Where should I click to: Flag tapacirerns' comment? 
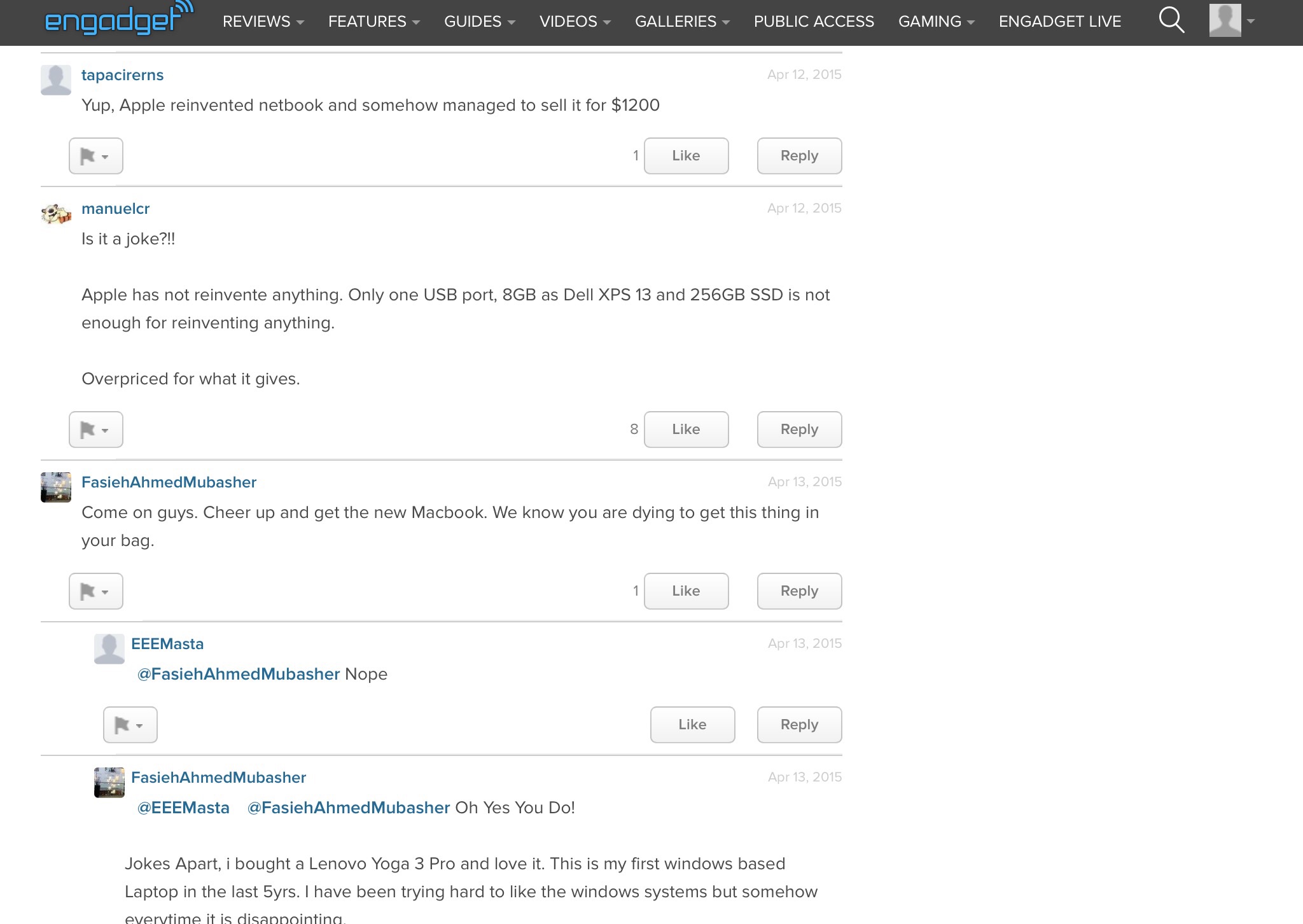click(x=96, y=156)
